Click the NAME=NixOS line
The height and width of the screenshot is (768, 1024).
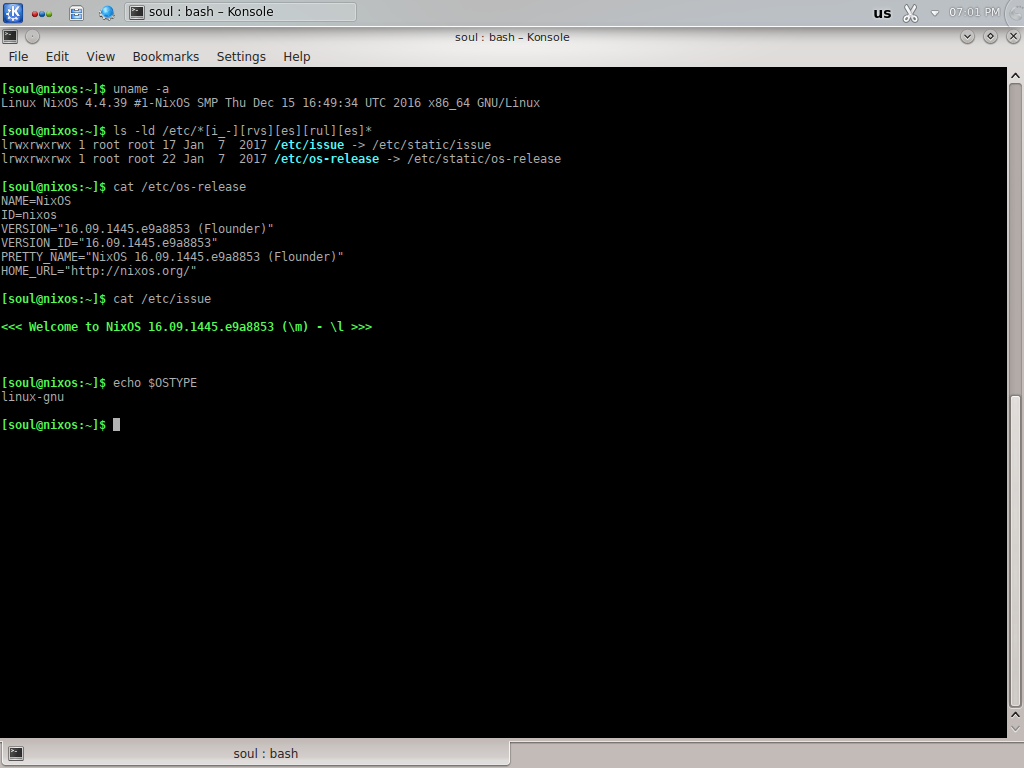coord(36,201)
